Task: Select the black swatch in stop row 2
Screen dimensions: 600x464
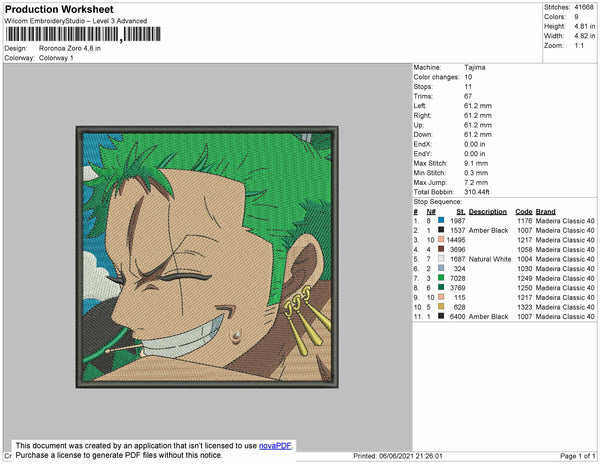Action: 441,230
